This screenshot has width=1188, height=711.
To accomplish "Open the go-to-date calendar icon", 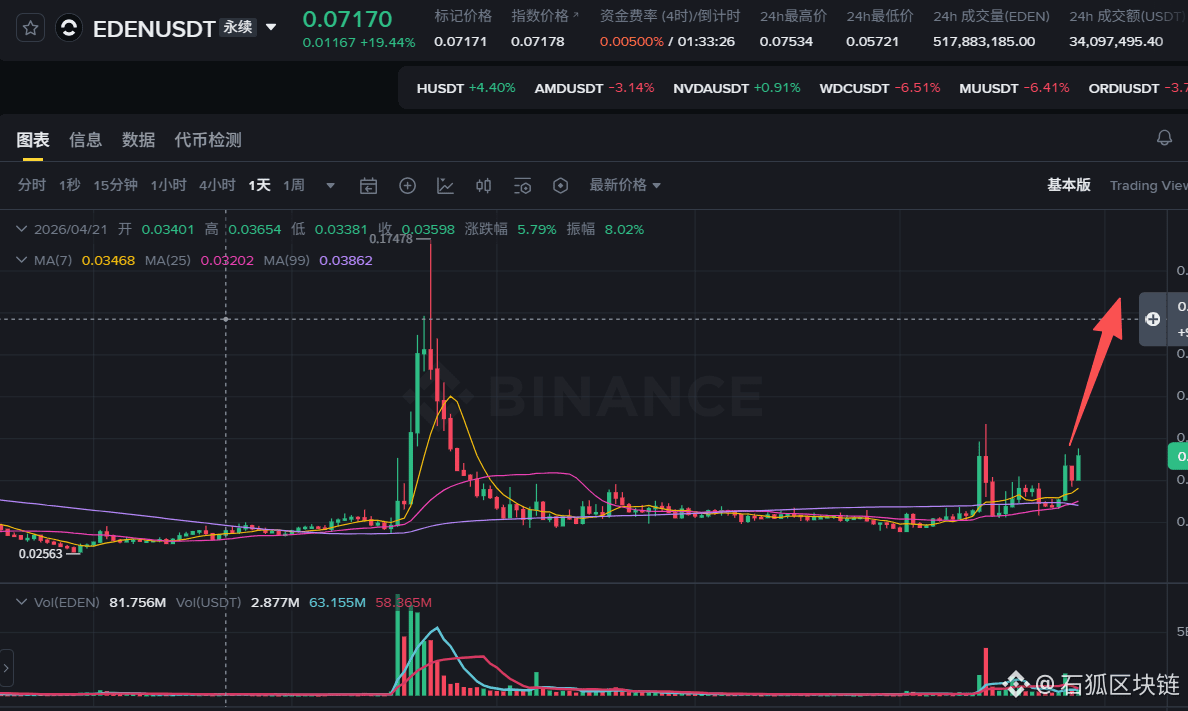I will (x=368, y=186).
